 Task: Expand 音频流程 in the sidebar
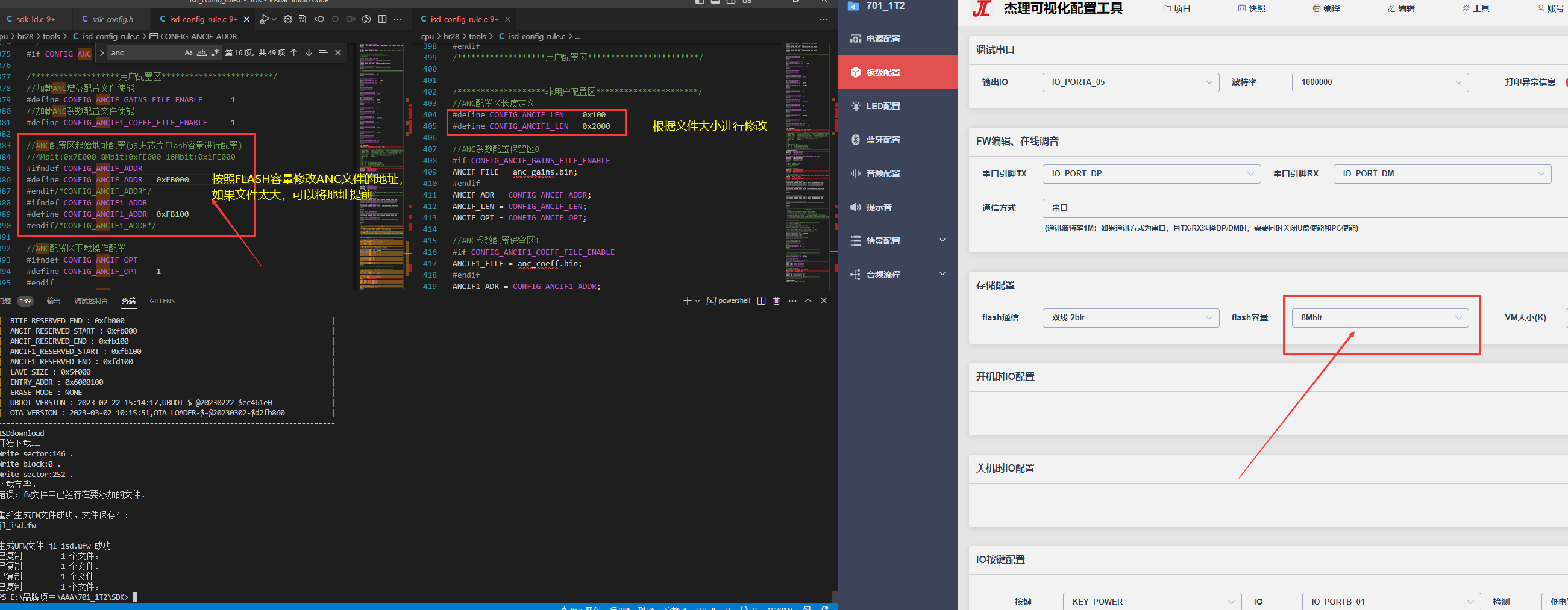897,274
